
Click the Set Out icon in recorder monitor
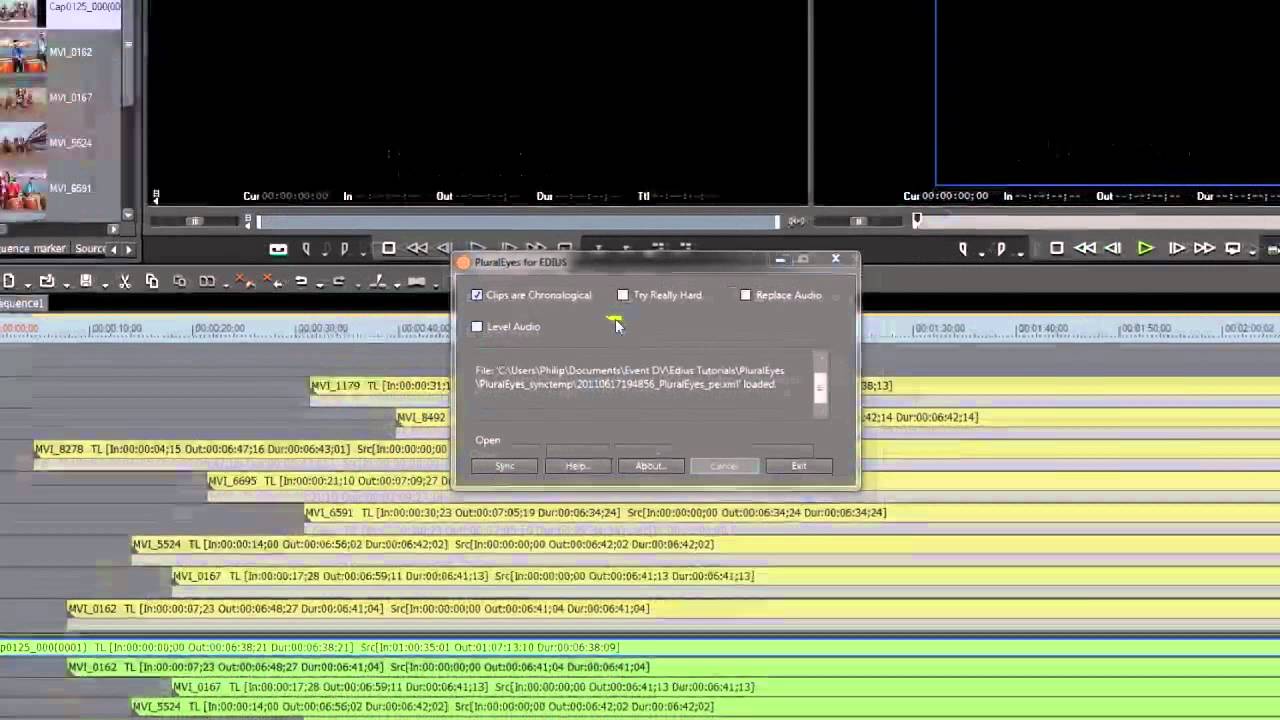pyautogui.click(x=1001, y=249)
